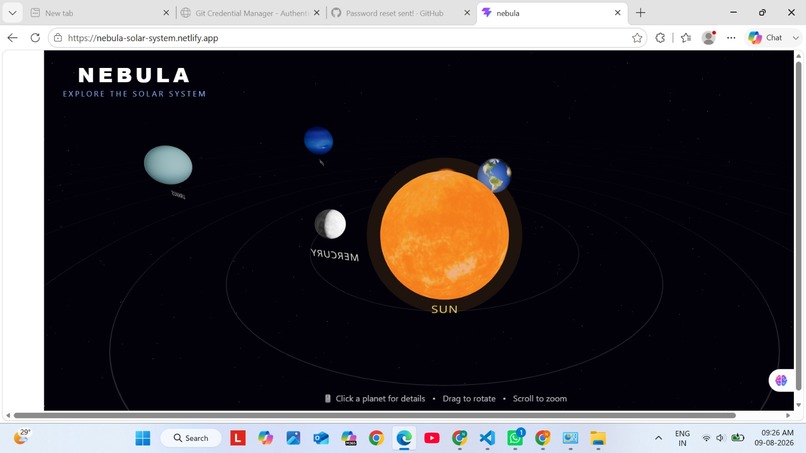This screenshot has height=453, width=806.
Task: Open the red L app in taskbar
Action: (237, 438)
